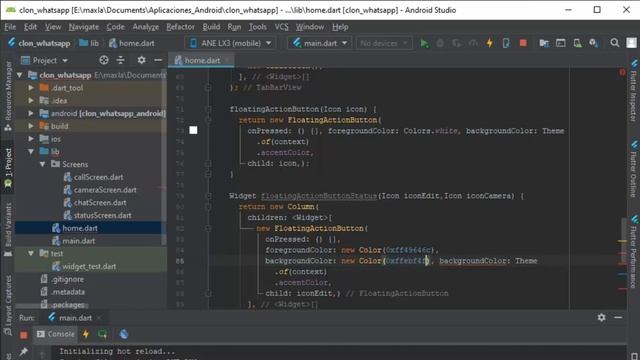Click the locate target icon in Project panel

pos(104,60)
